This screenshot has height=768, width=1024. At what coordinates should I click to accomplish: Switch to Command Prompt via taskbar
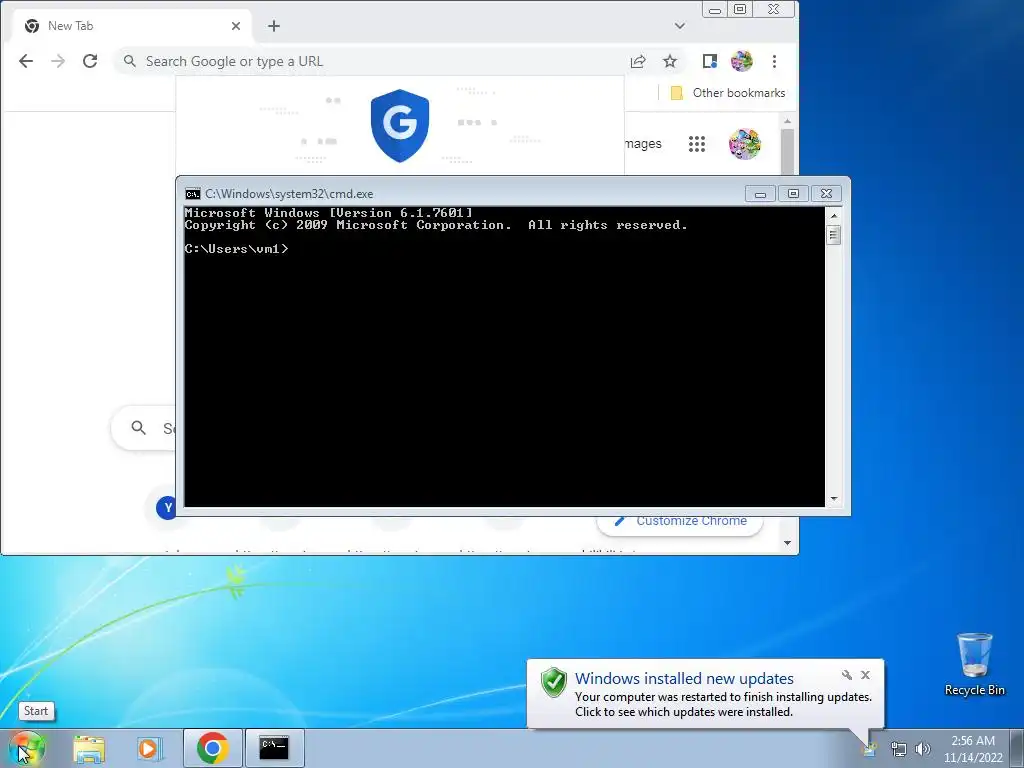(x=274, y=748)
